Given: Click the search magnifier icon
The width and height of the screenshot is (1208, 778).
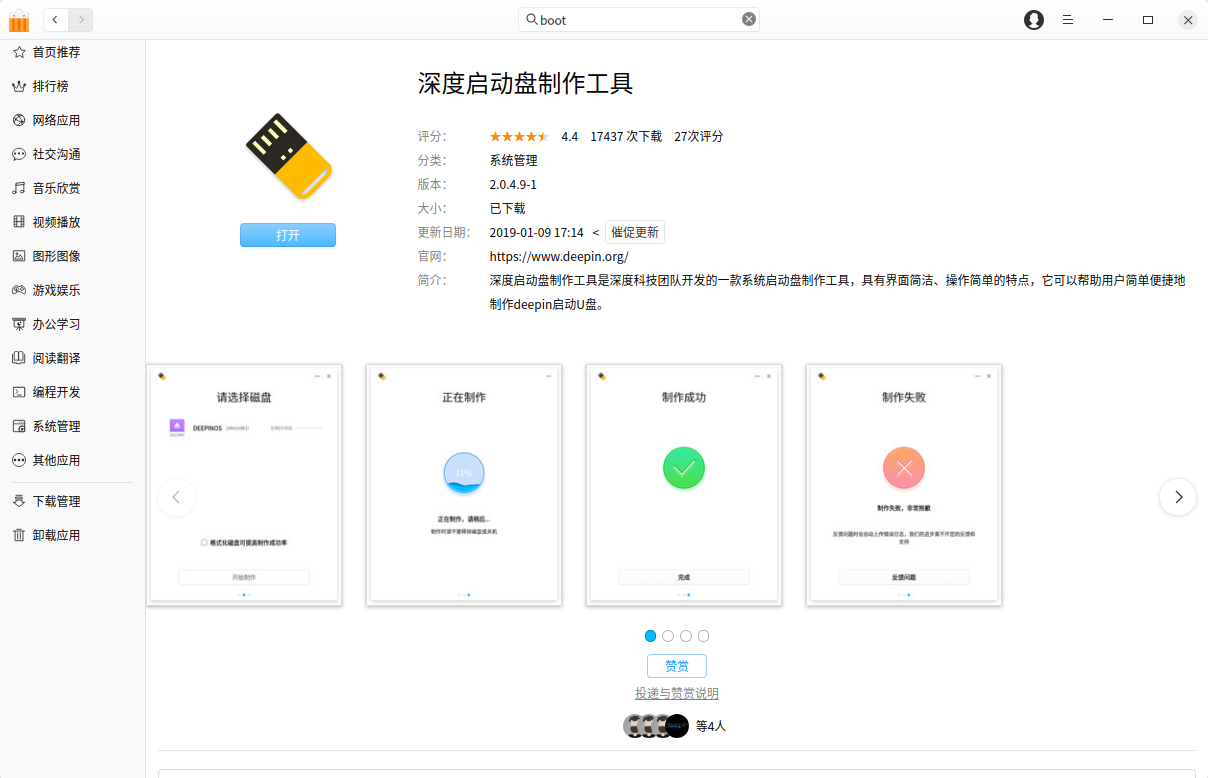Looking at the screenshot, I should point(531,19).
